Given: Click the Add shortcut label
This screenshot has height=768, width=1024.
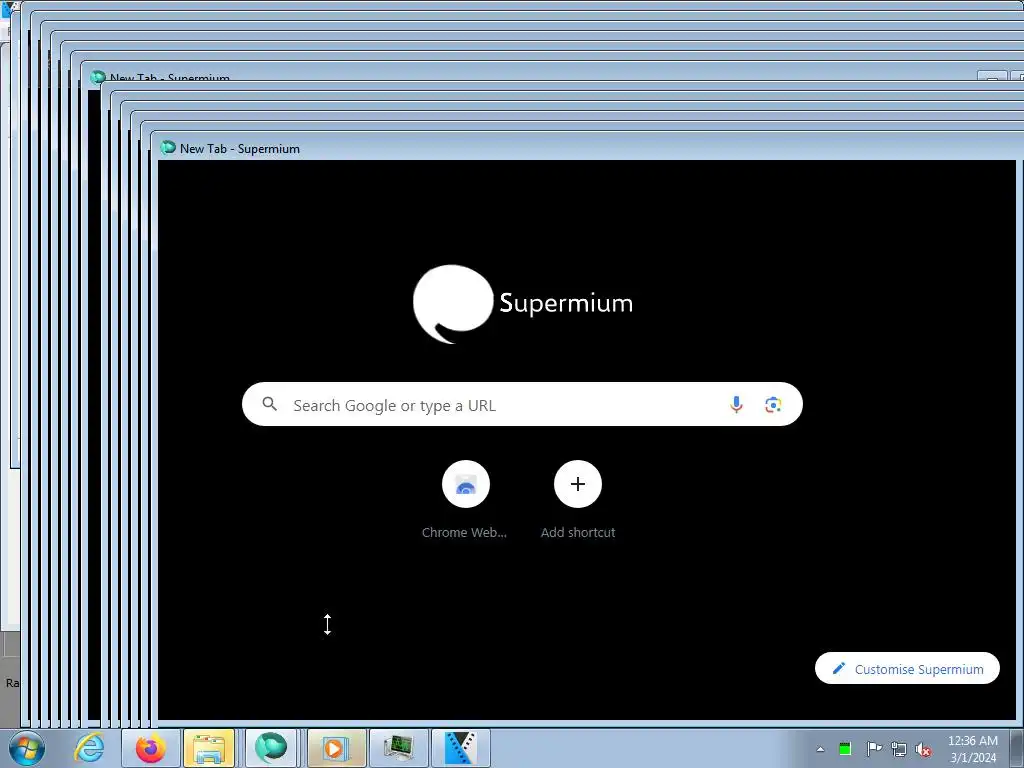Looking at the screenshot, I should pyautogui.click(x=578, y=532).
